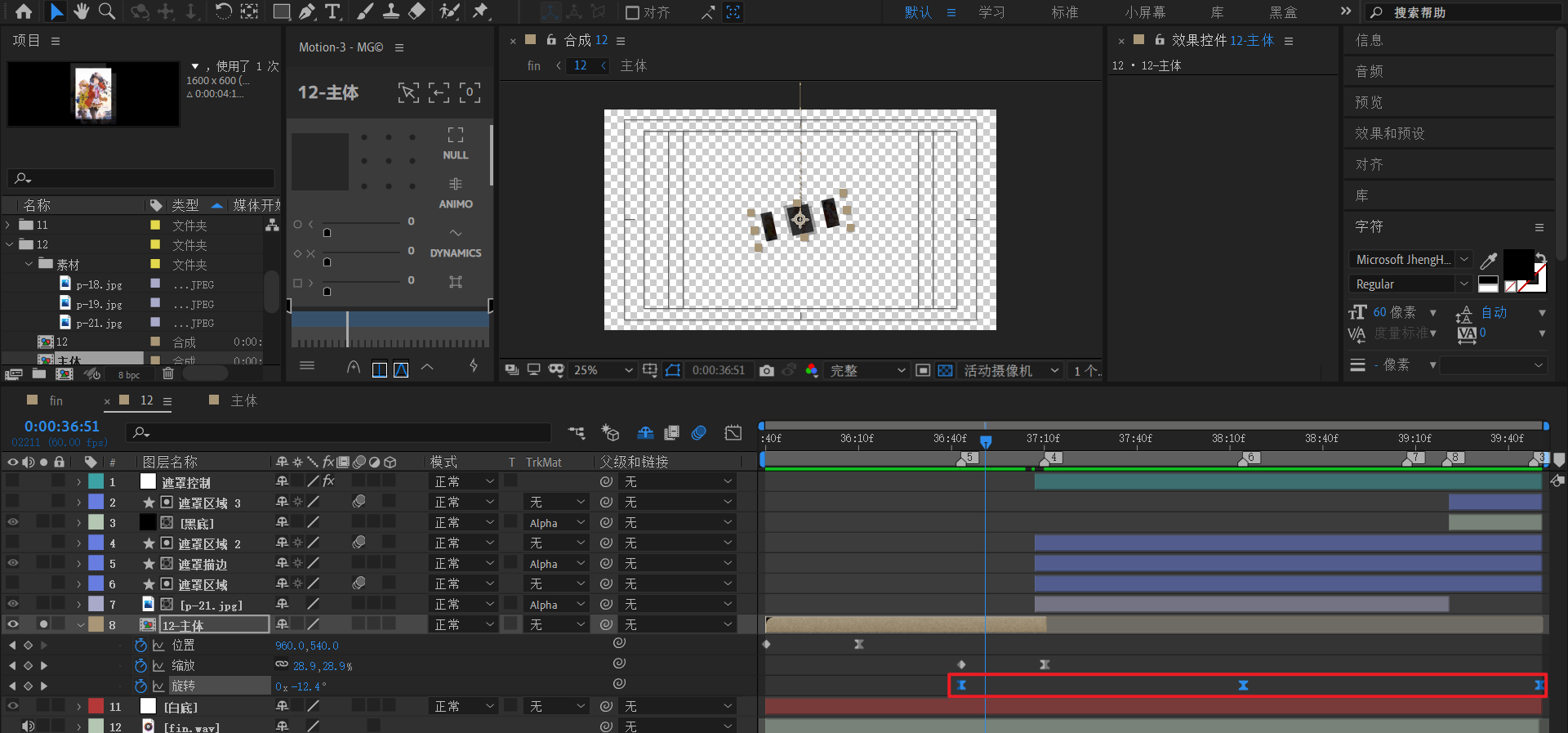Image resolution: width=1568 pixels, height=733 pixels.
Task: Open the graph editor icon
Action: pyautogui.click(x=733, y=432)
